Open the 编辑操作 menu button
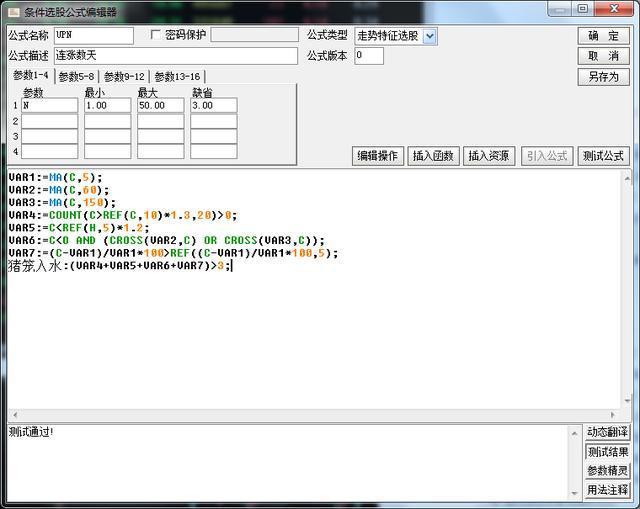 377,156
